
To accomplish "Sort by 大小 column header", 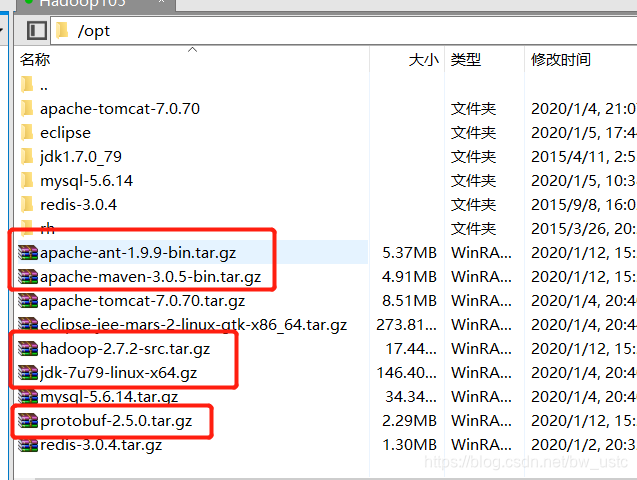I will coord(424,60).
